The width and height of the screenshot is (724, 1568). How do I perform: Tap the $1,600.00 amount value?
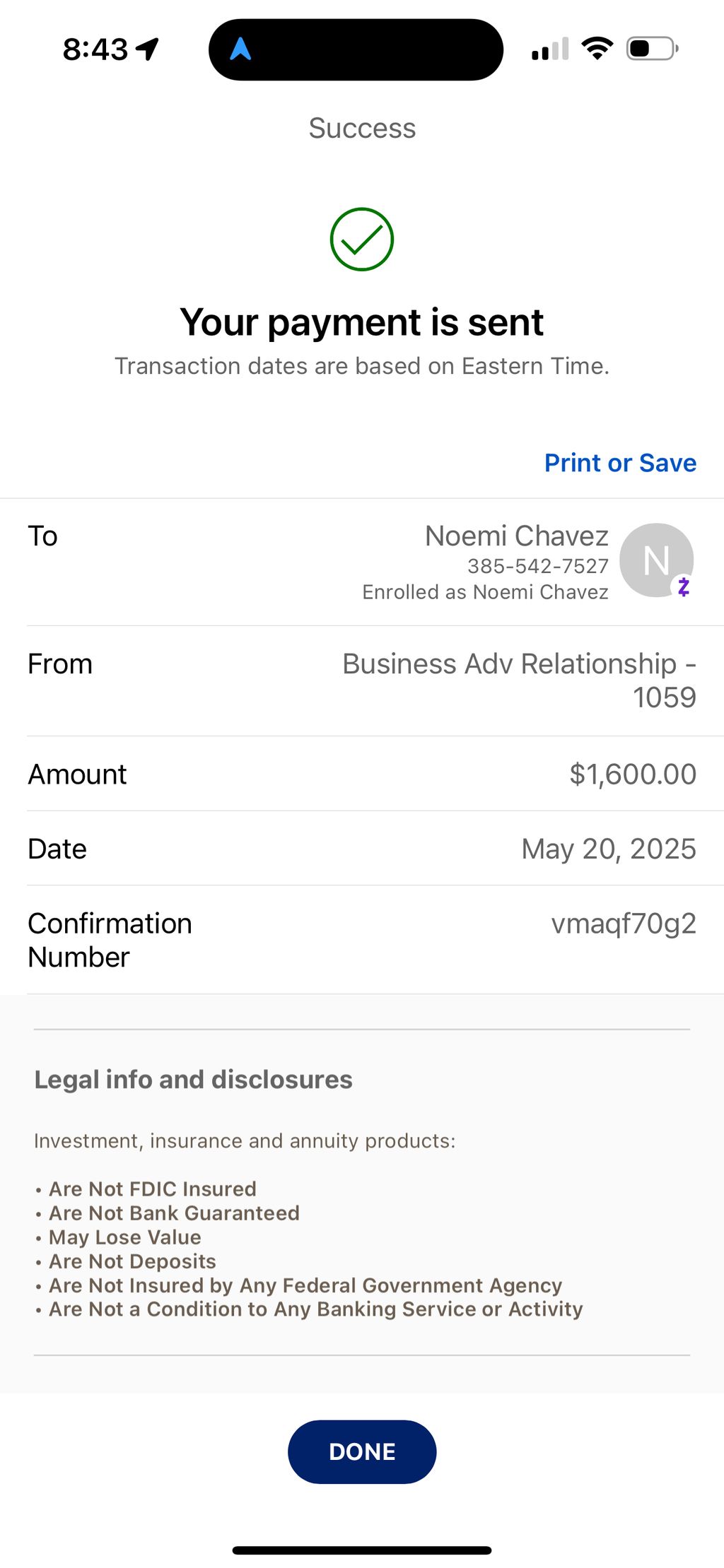(633, 774)
